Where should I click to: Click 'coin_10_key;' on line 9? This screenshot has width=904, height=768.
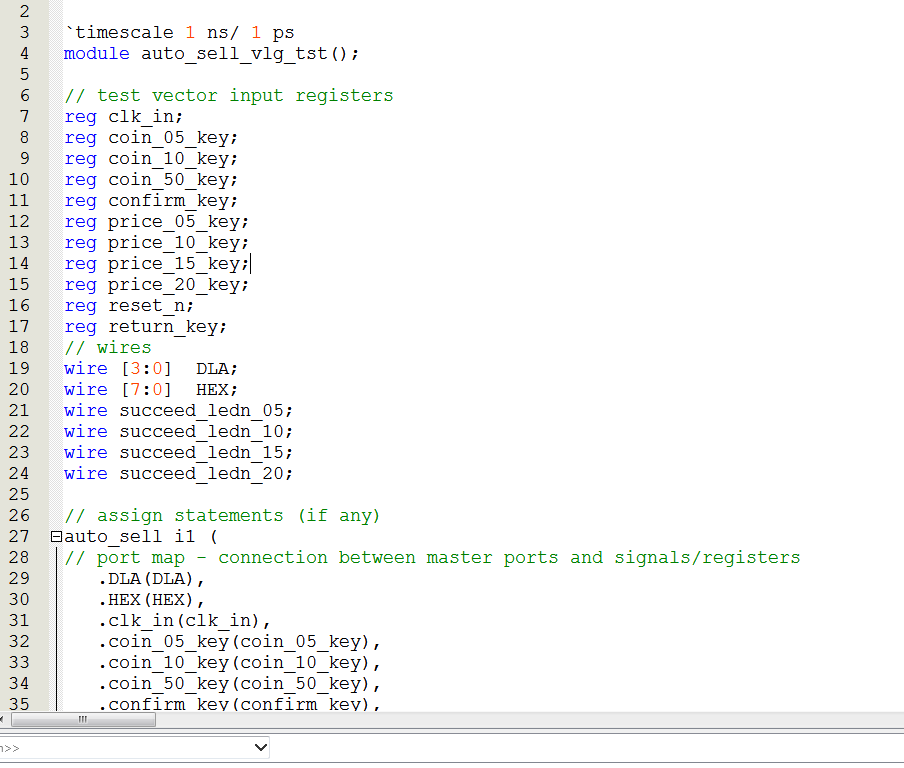[x=173, y=159]
